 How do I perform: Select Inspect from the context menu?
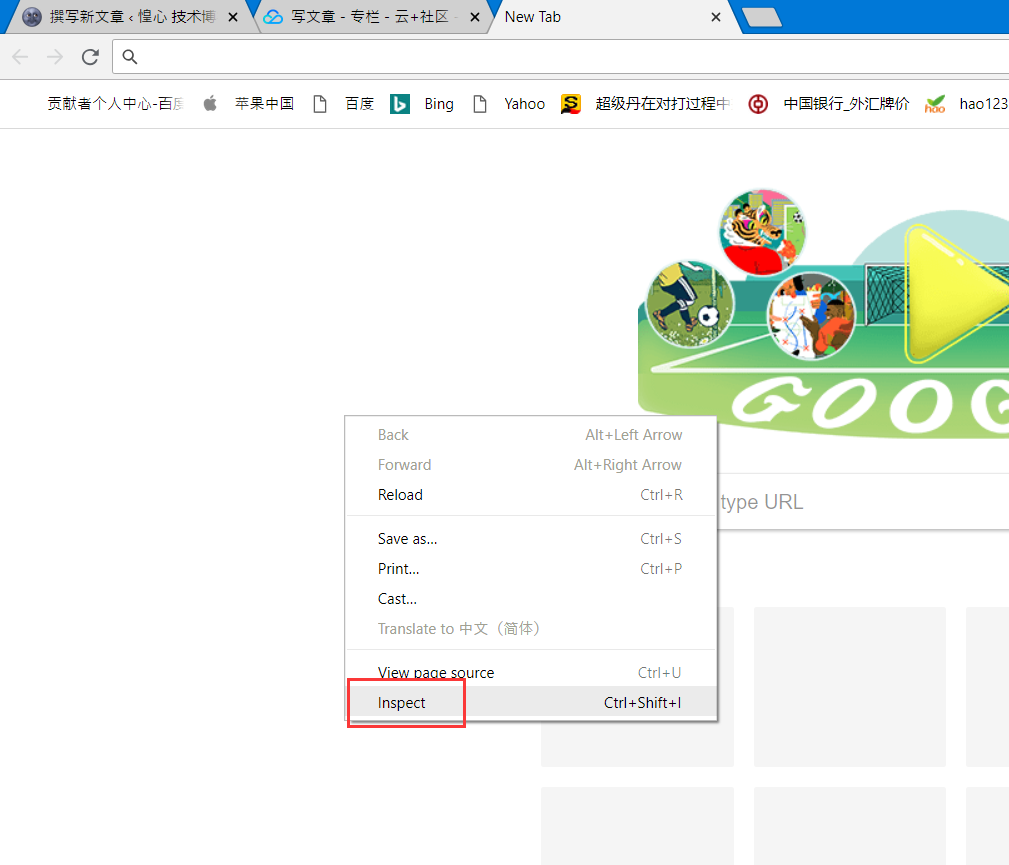pos(531,703)
